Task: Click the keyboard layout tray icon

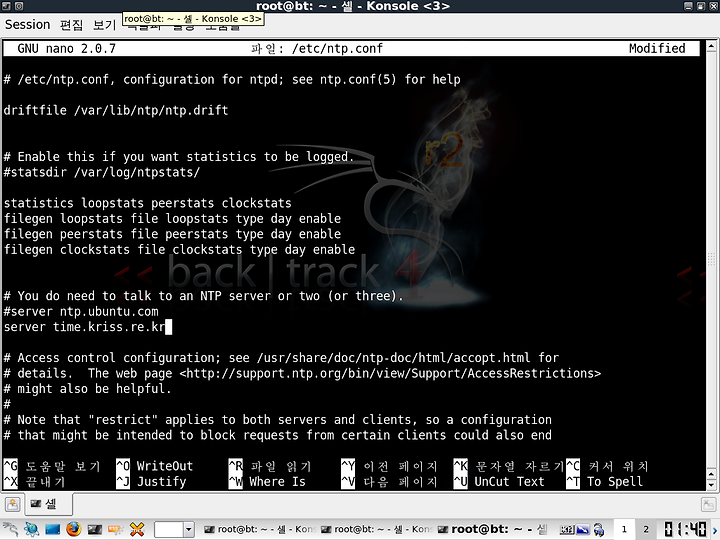Action: pos(567,529)
